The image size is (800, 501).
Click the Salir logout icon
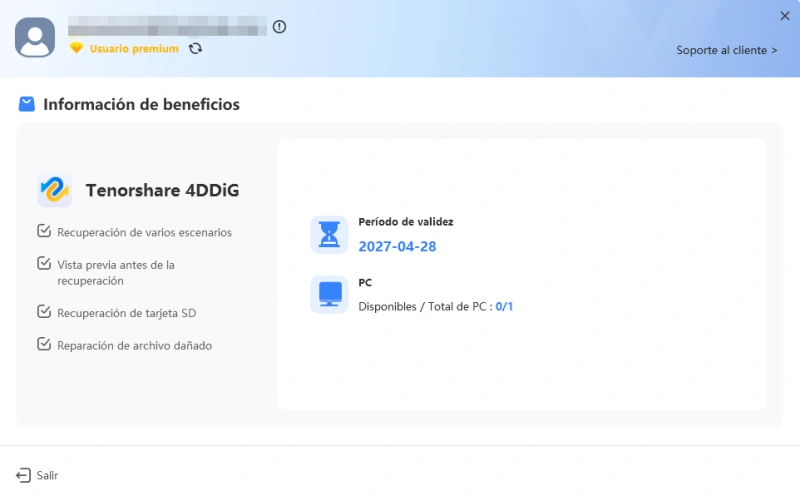(x=23, y=475)
